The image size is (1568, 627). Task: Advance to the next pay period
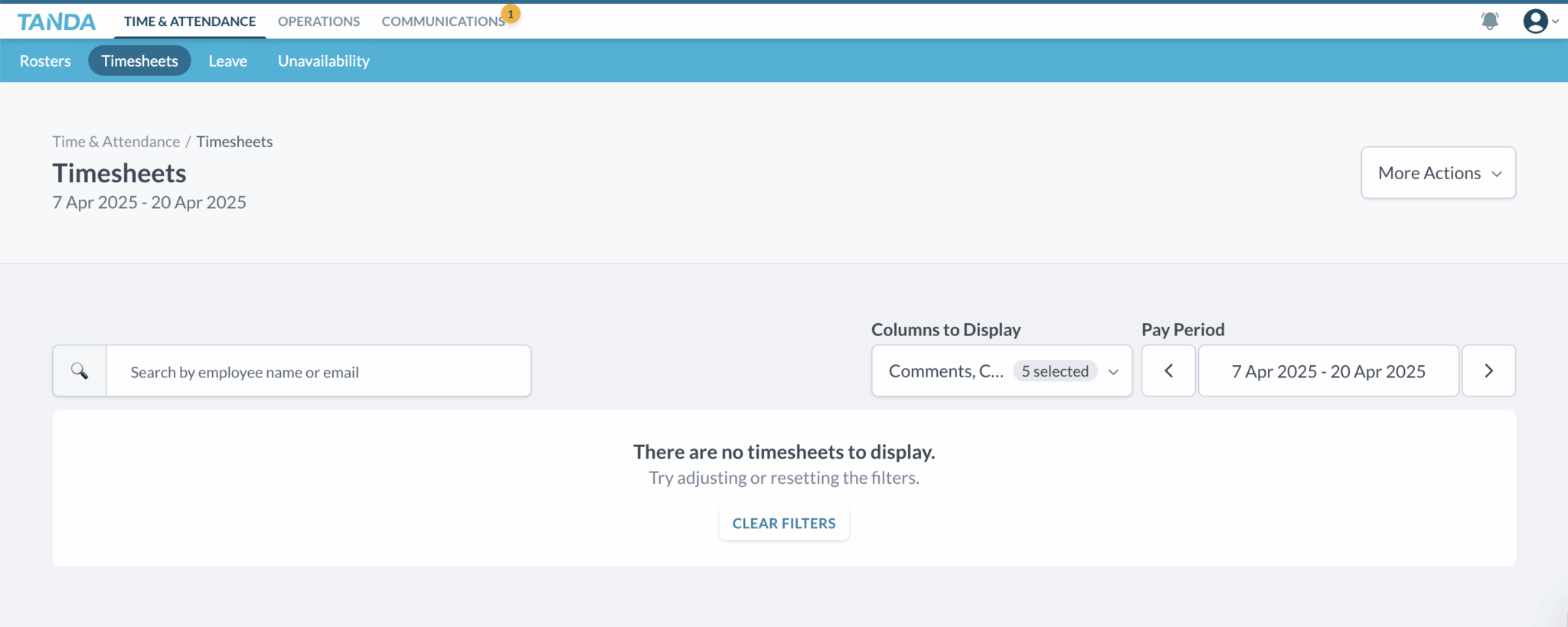point(1488,371)
